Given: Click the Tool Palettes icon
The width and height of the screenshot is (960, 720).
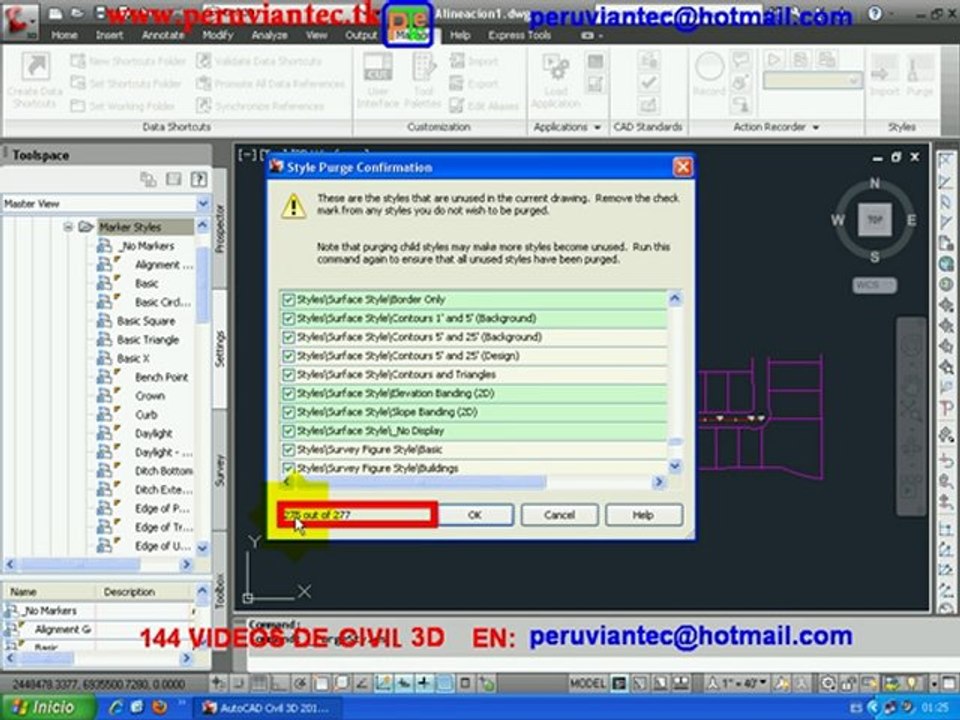Looking at the screenshot, I should [423, 67].
